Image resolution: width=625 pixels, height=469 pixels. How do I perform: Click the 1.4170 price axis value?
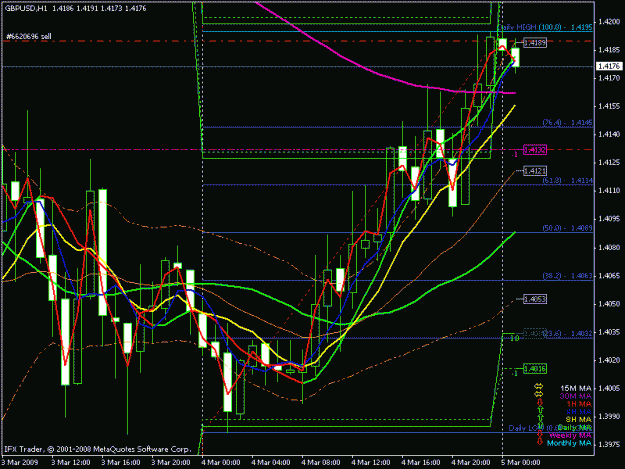tap(609, 78)
